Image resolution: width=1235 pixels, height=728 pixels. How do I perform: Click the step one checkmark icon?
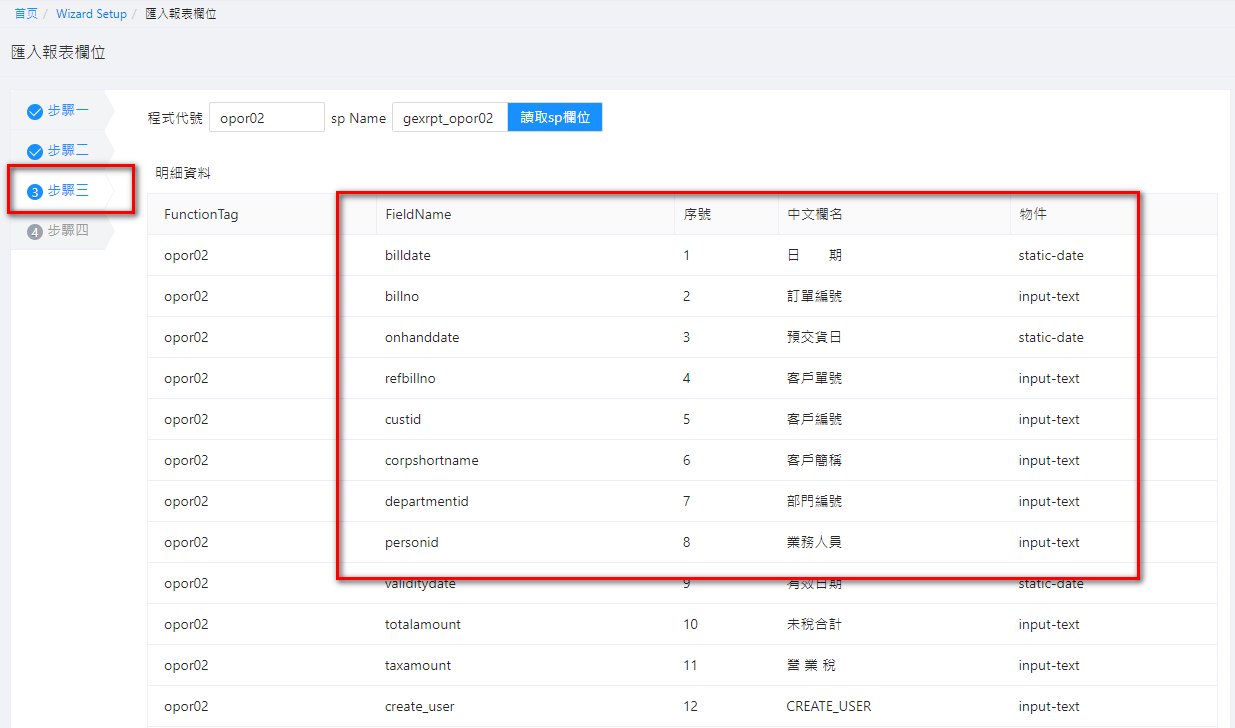pos(35,111)
